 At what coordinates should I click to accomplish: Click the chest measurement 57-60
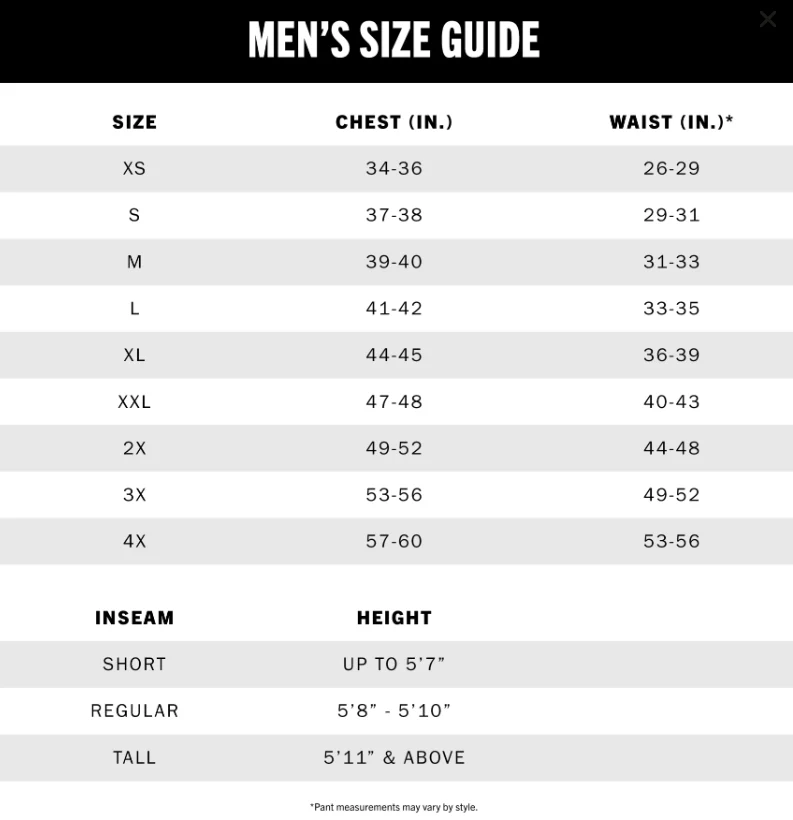pos(394,541)
